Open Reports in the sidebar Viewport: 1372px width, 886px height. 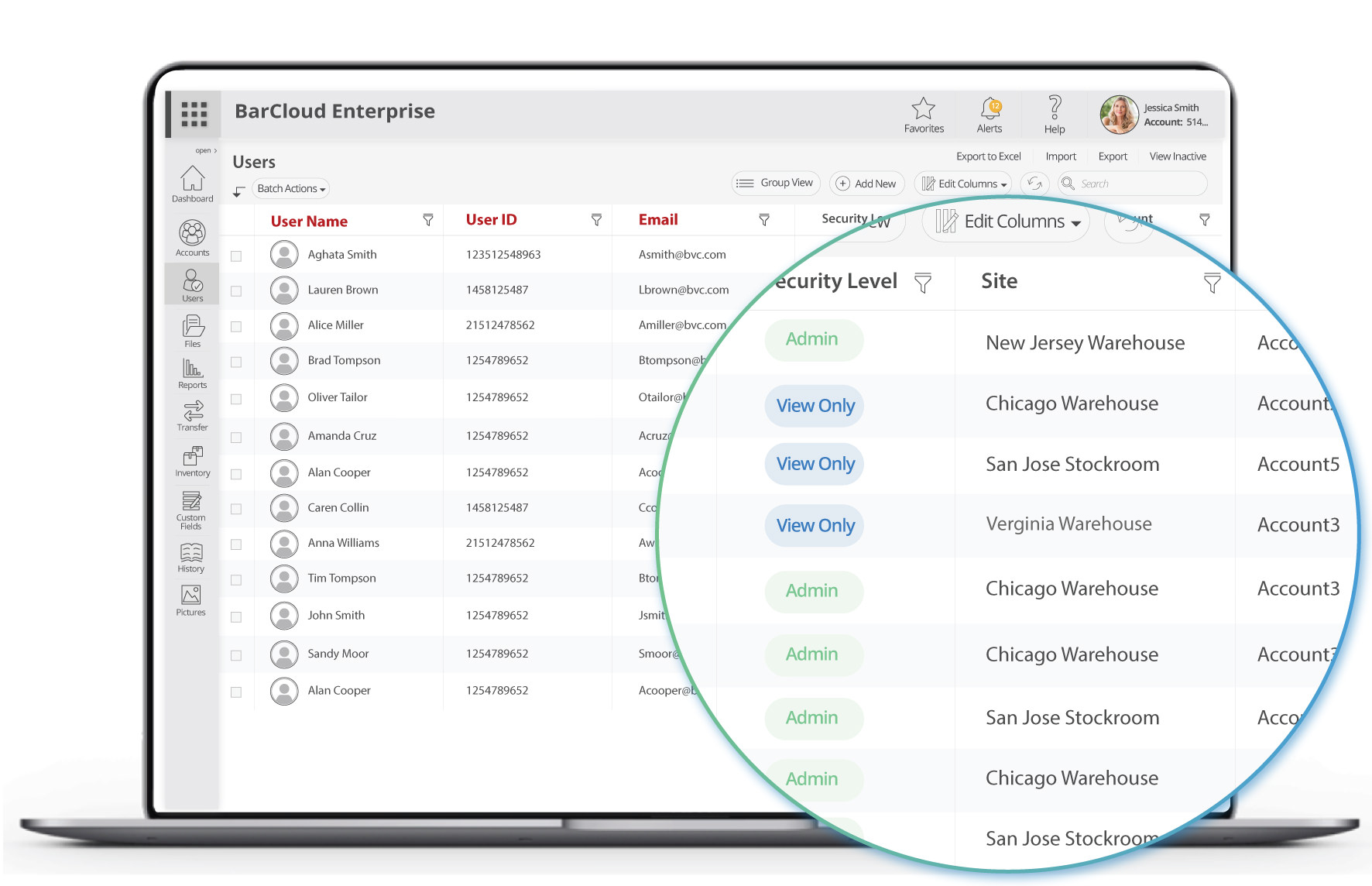(x=192, y=373)
